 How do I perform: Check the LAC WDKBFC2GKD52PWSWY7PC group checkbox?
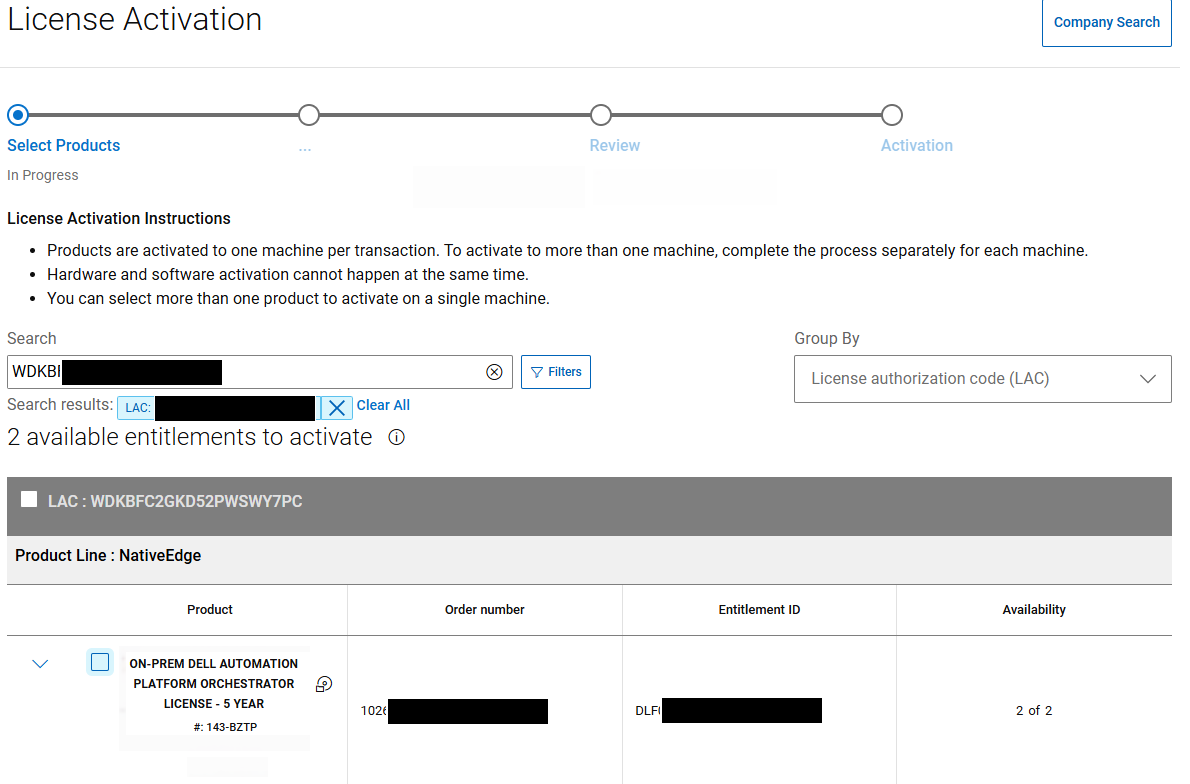point(29,499)
